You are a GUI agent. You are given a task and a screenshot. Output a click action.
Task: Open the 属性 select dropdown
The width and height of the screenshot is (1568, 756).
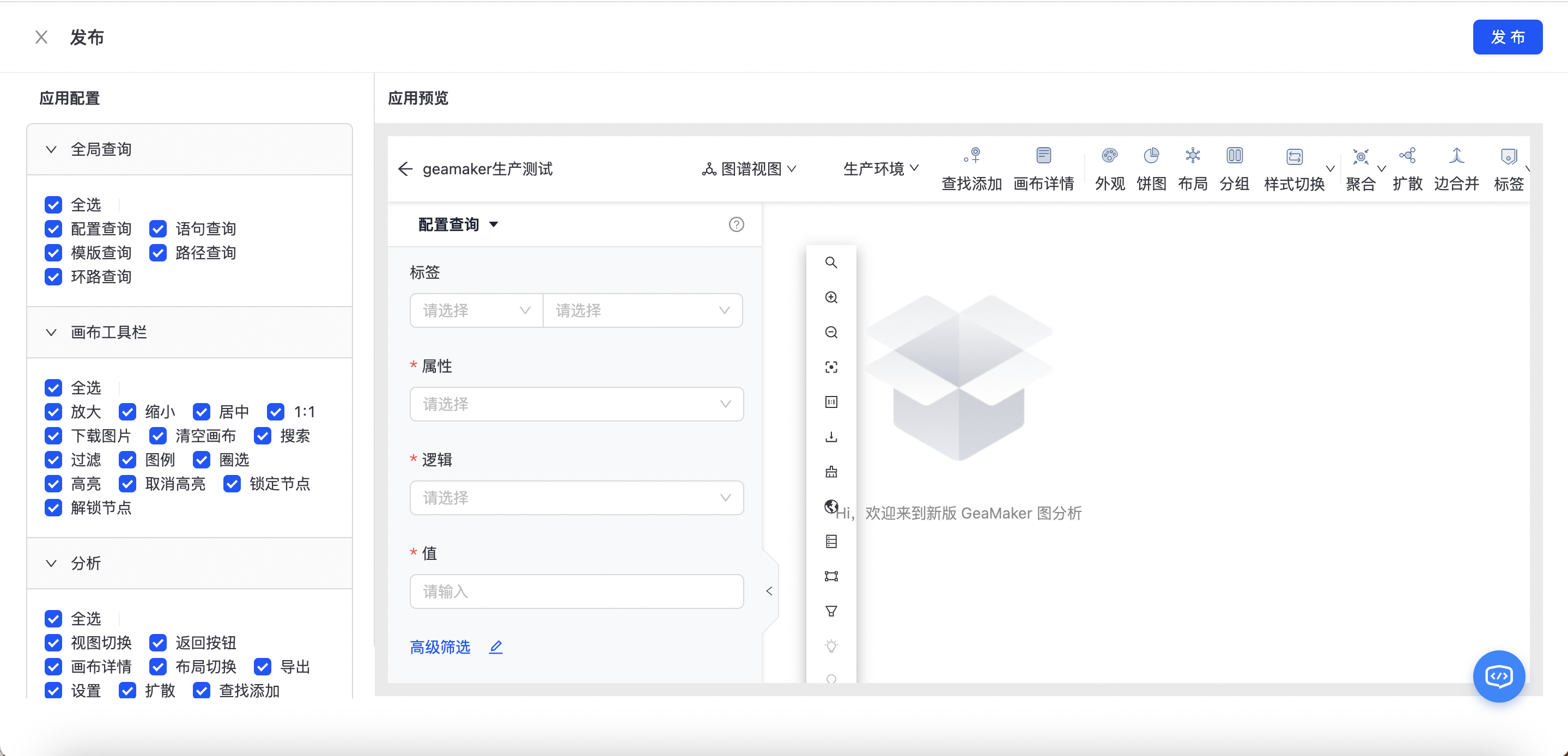click(x=576, y=404)
